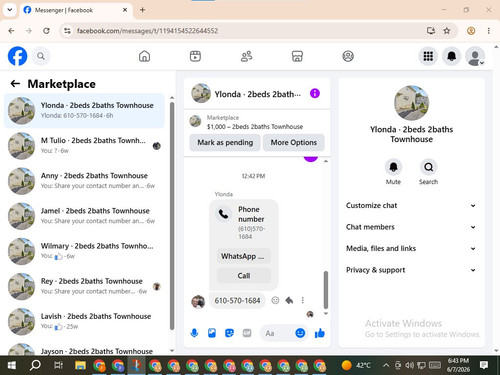
Task: Open the Wilmary townhouse conversation
Action: click(84, 251)
